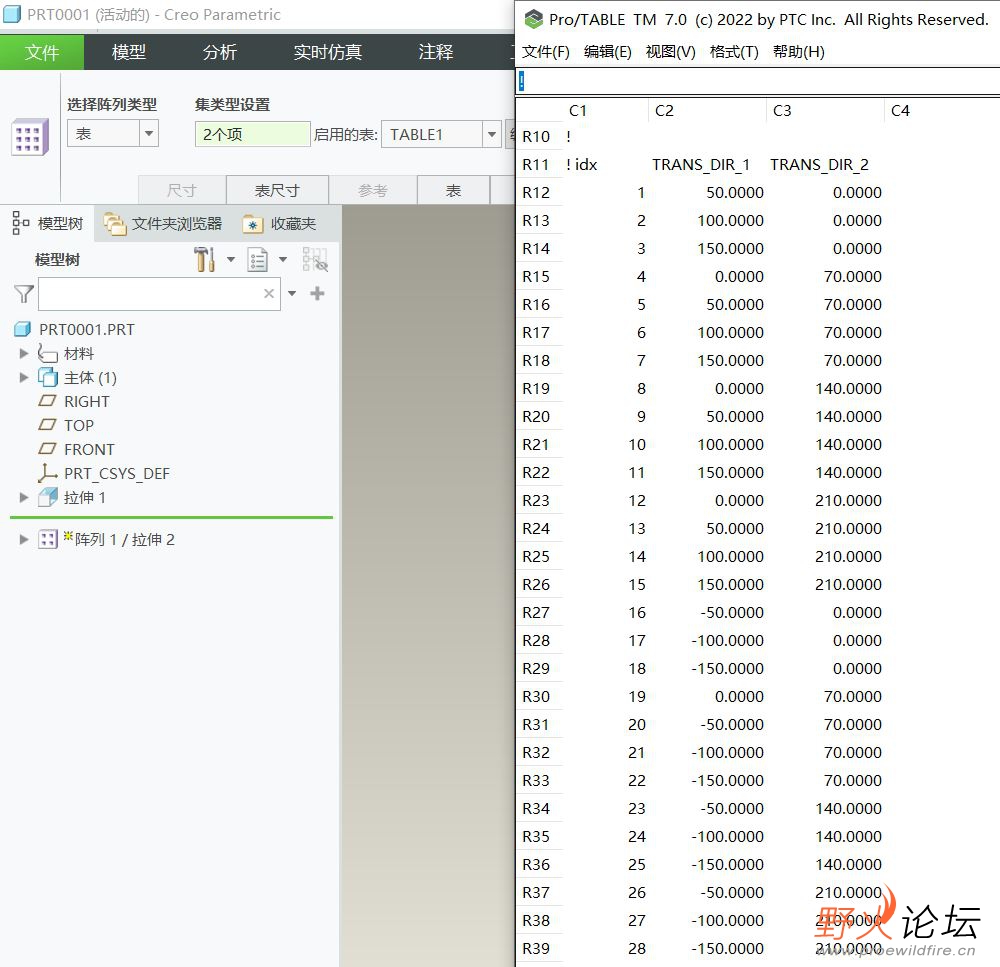This screenshot has width=1000, height=967.
Task: Click the Pro/TABLE cell edit bar
Action: 758,81
